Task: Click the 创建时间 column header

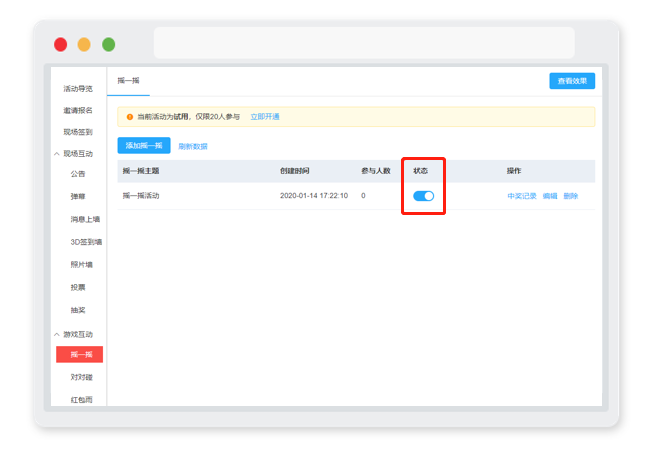Action: click(295, 171)
